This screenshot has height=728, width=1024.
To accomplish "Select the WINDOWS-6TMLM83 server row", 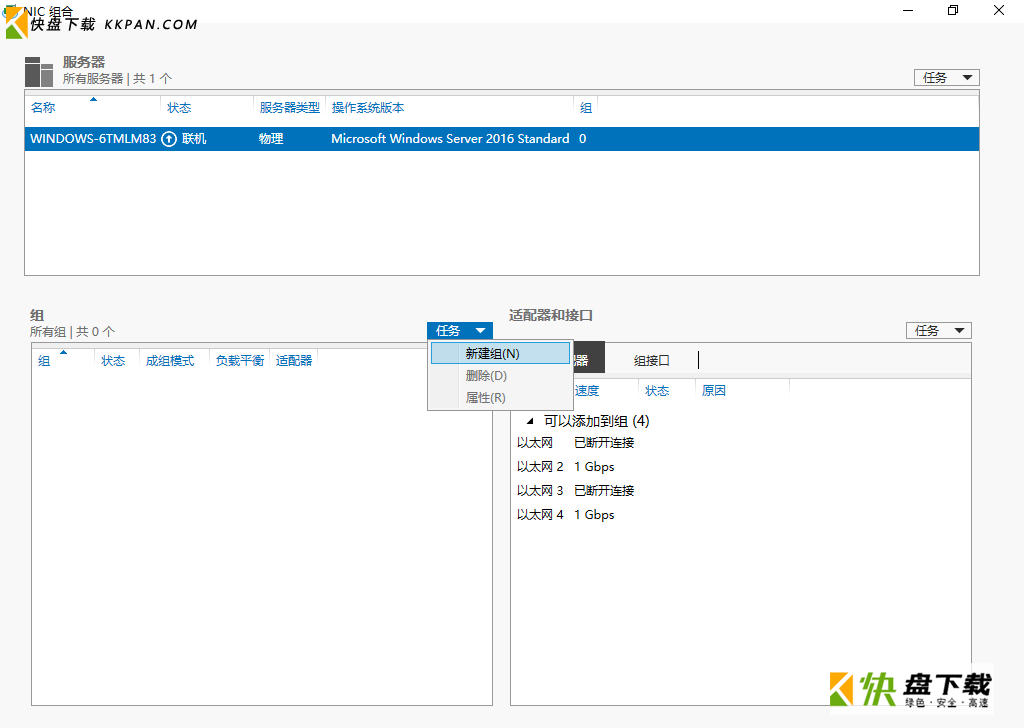I will click(x=502, y=139).
